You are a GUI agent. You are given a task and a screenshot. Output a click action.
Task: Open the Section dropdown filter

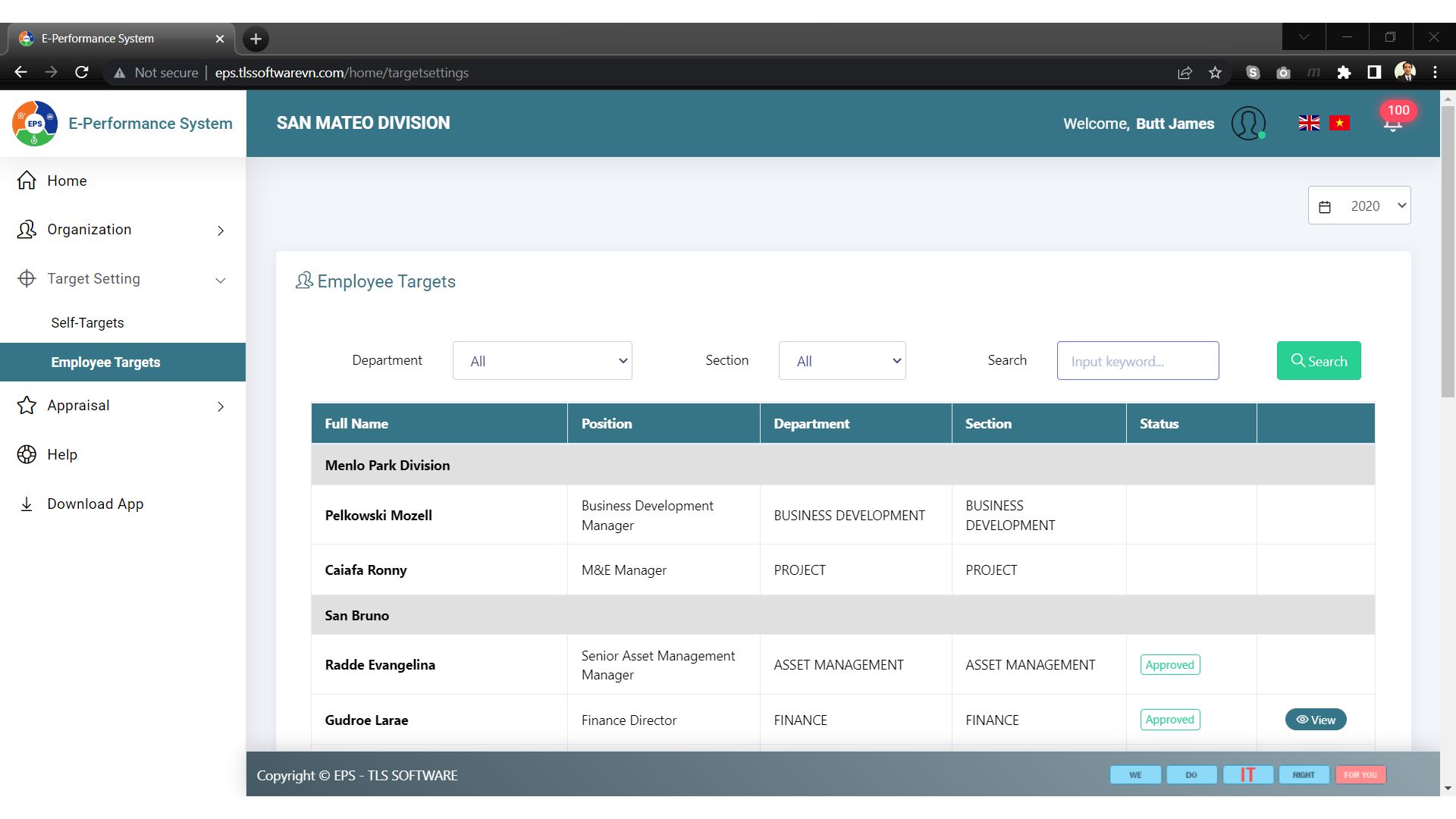842,361
